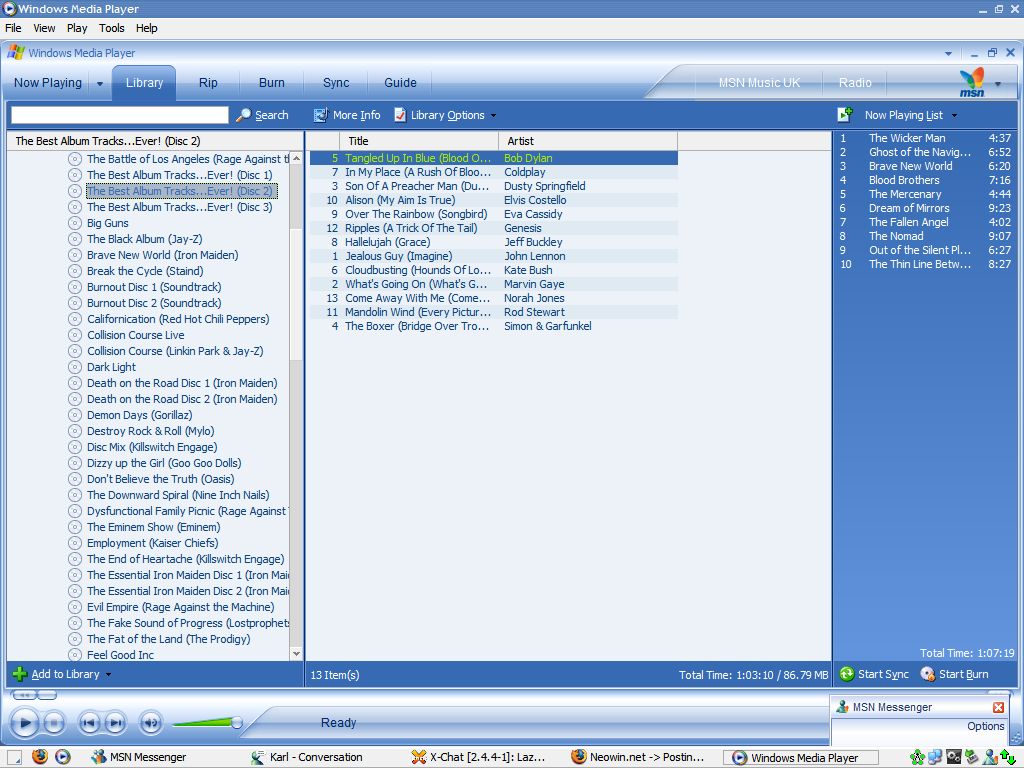1024x768 pixels.
Task: Click the Play button
Action: coord(25,723)
